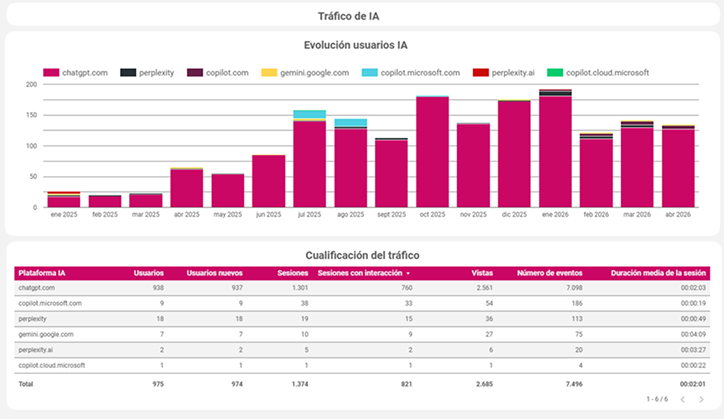Click the 938 users value

point(158,288)
